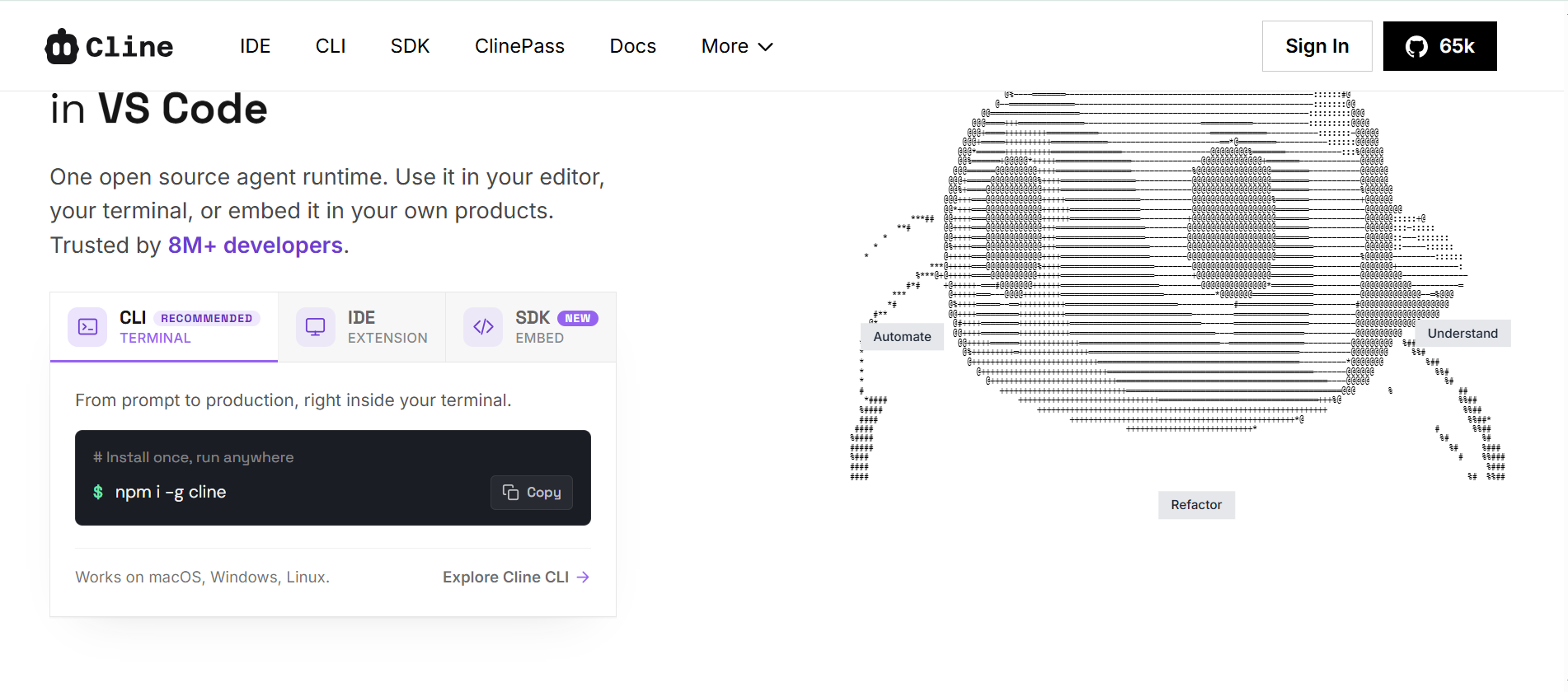The height and width of the screenshot is (692, 1568).
Task: Open the GitHub 65k stars button
Action: tap(1439, 46)
